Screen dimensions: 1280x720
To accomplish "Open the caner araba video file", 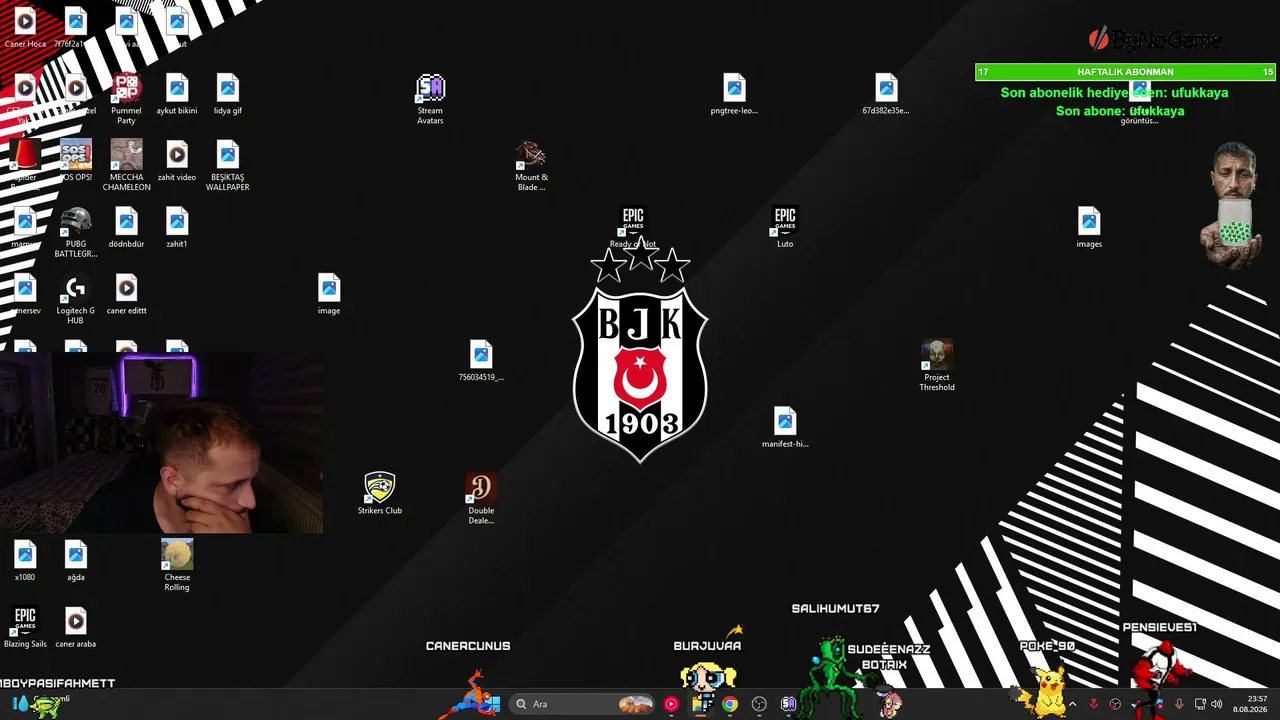I will point(76,628).
